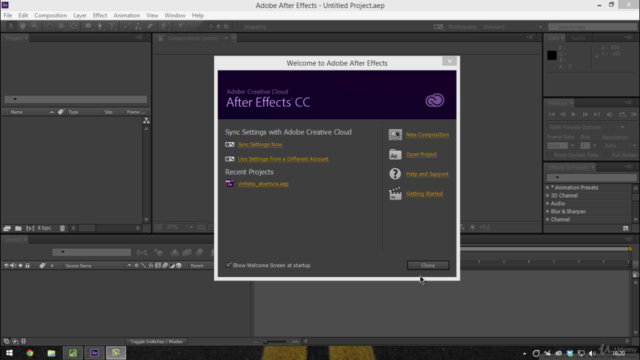
Task: Open the Composition menu
Action: [51, 15]
